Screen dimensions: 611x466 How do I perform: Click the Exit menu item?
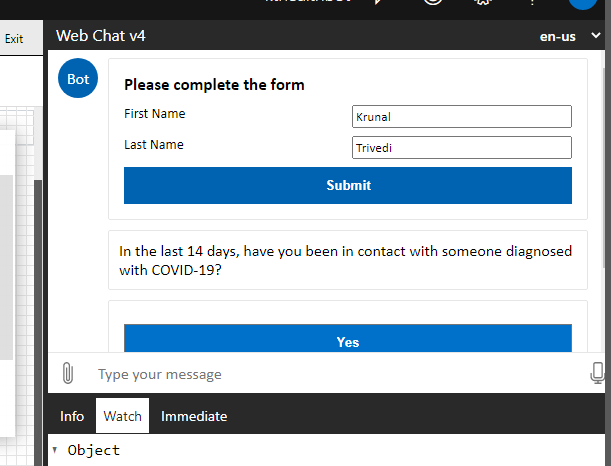tap(14, 39)
